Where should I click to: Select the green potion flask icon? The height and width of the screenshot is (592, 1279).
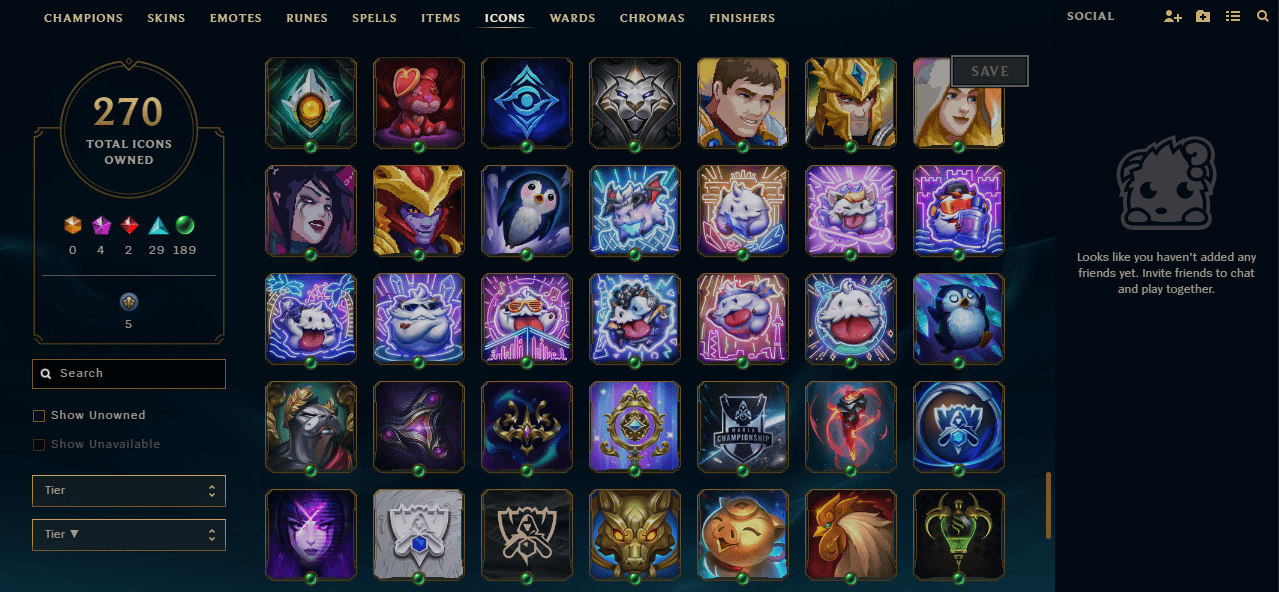coord(959,534)
